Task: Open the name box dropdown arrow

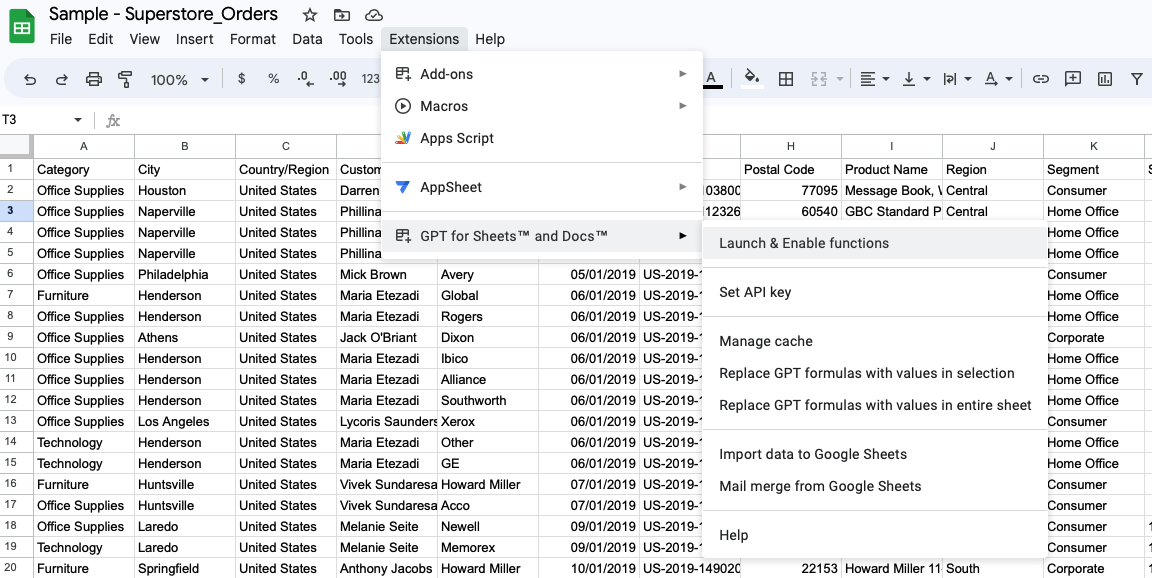Action: point(78,120)
